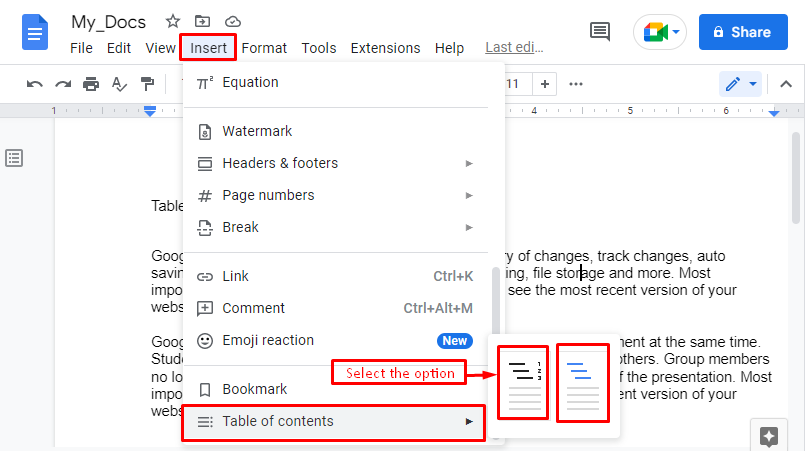
Task: Click the Equation pi icon
Action: point(205,83)
